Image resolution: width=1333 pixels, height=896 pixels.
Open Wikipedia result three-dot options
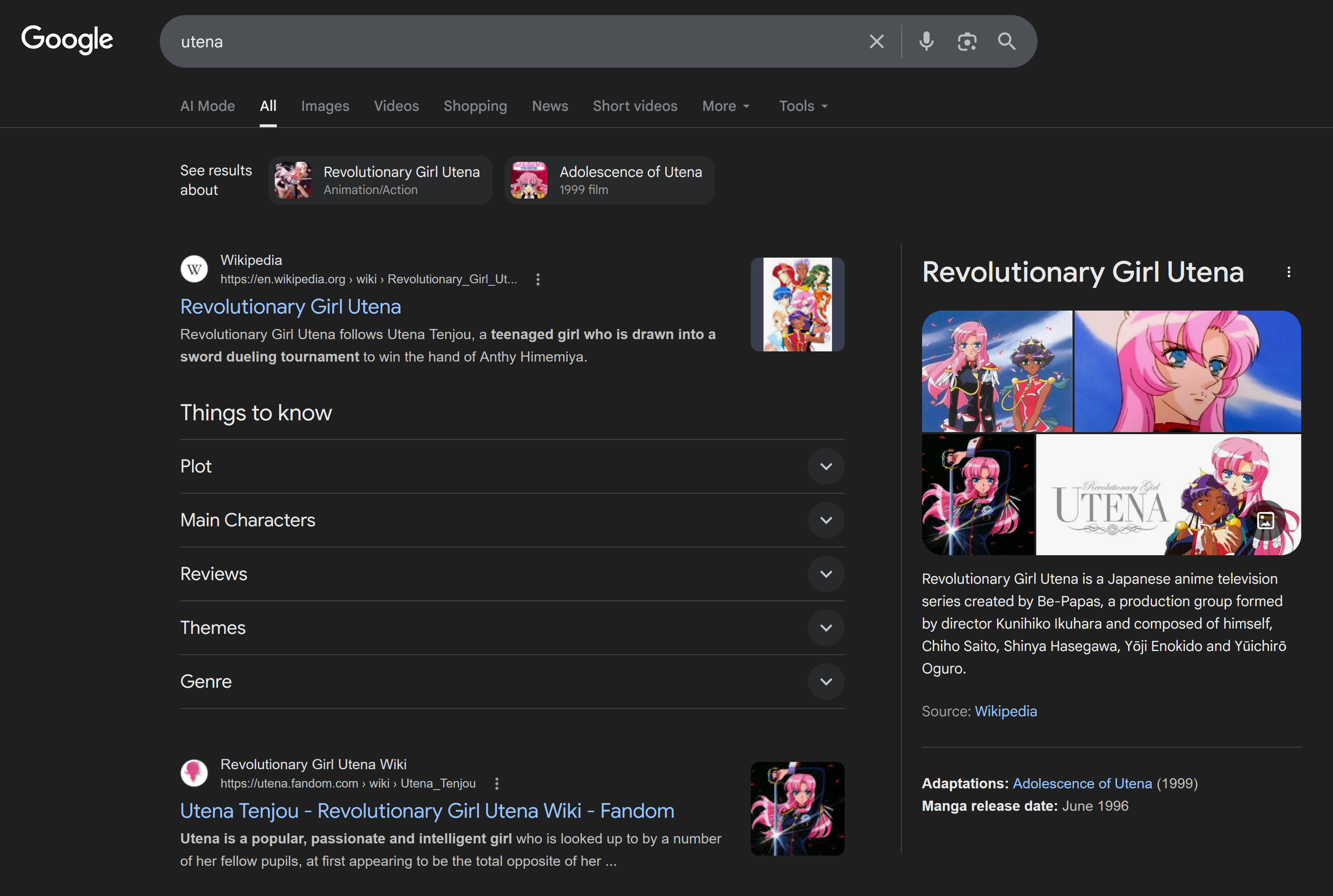pyautogui.click(x=538, y=279)
